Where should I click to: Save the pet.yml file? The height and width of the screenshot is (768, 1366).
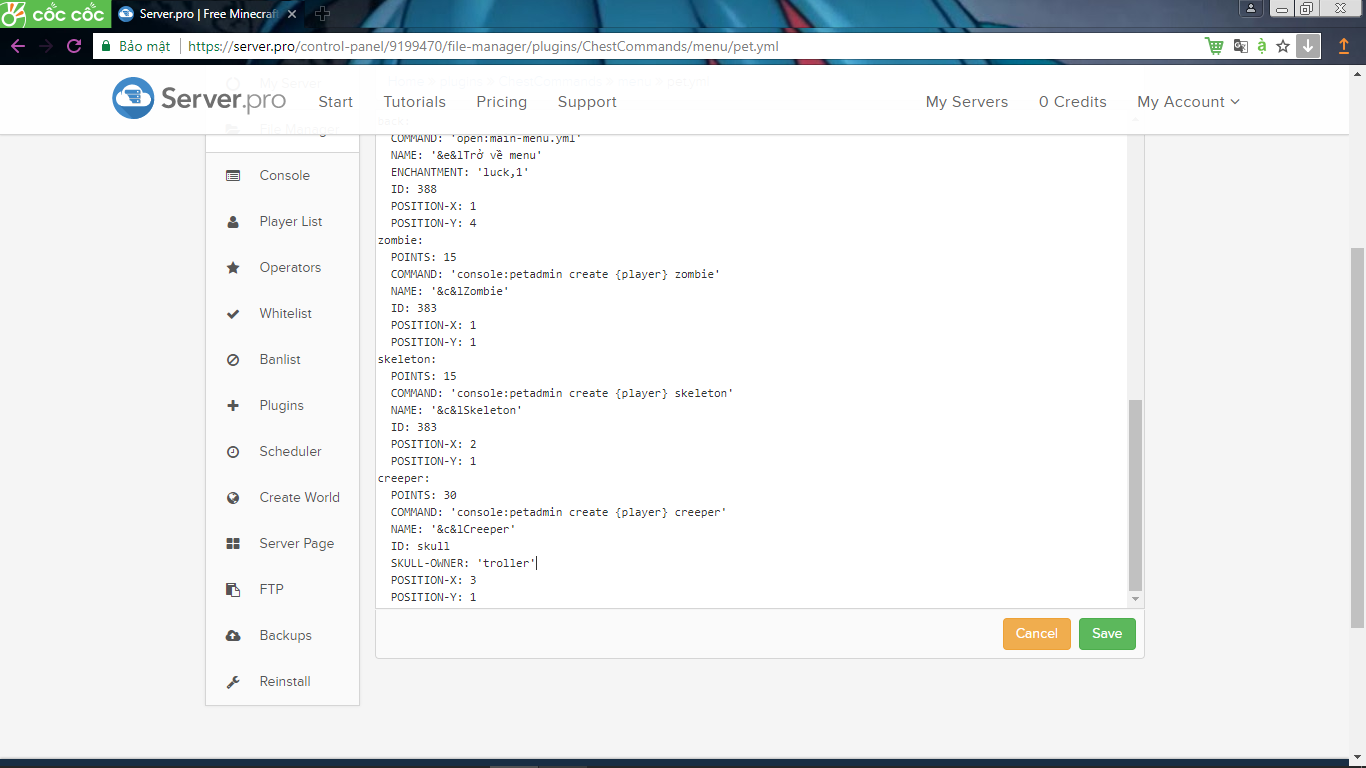[x=1107, y=634]
